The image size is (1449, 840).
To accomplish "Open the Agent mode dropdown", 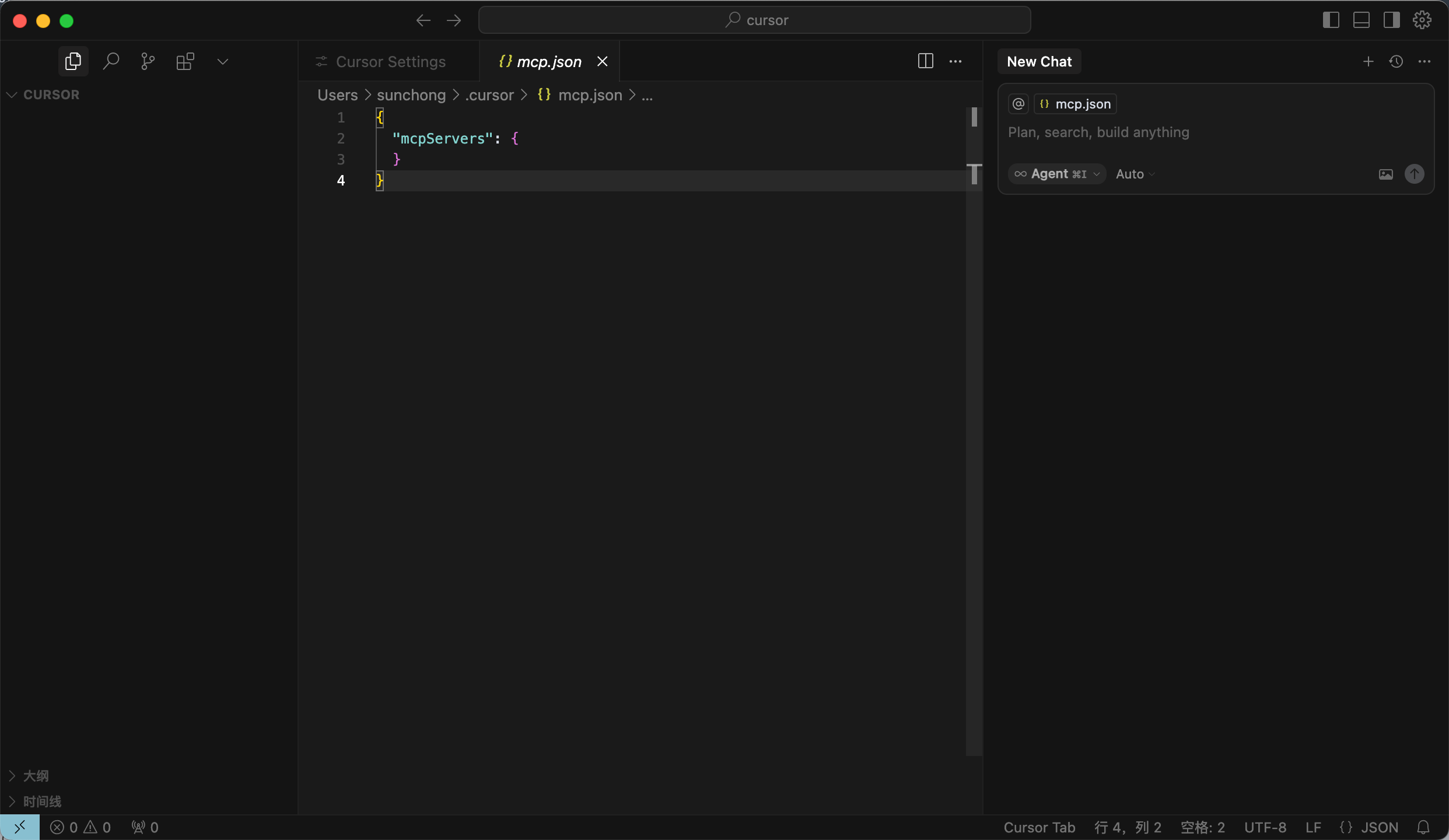I will (x=1057, y=174).
